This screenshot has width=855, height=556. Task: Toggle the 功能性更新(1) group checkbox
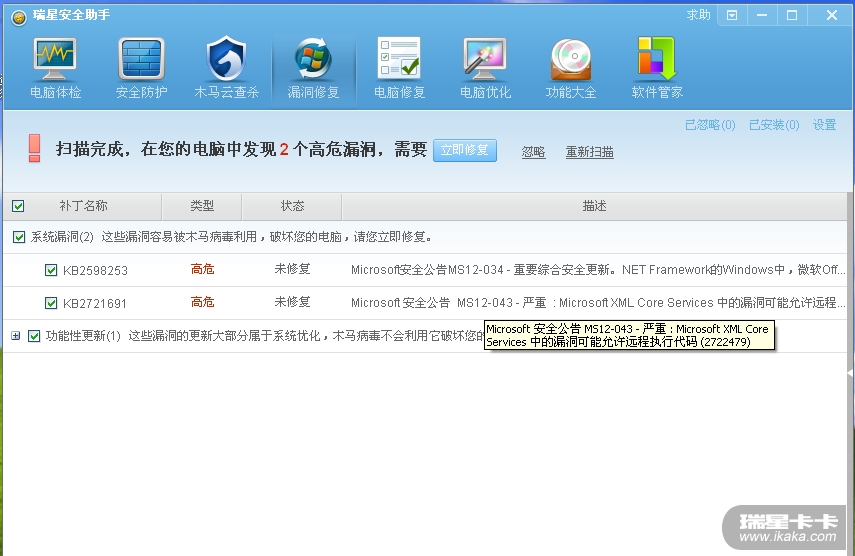[x=34, y=336]
